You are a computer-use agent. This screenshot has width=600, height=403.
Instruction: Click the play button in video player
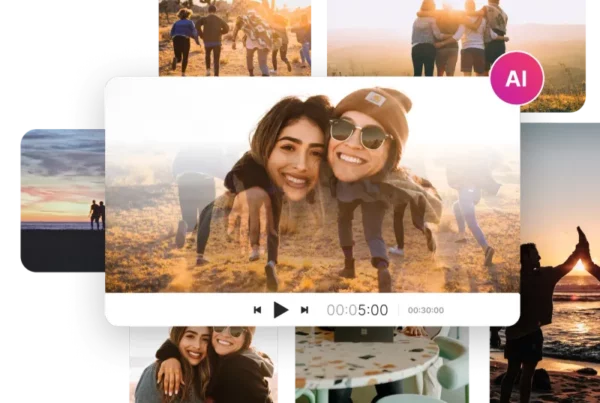pos(281,310)
